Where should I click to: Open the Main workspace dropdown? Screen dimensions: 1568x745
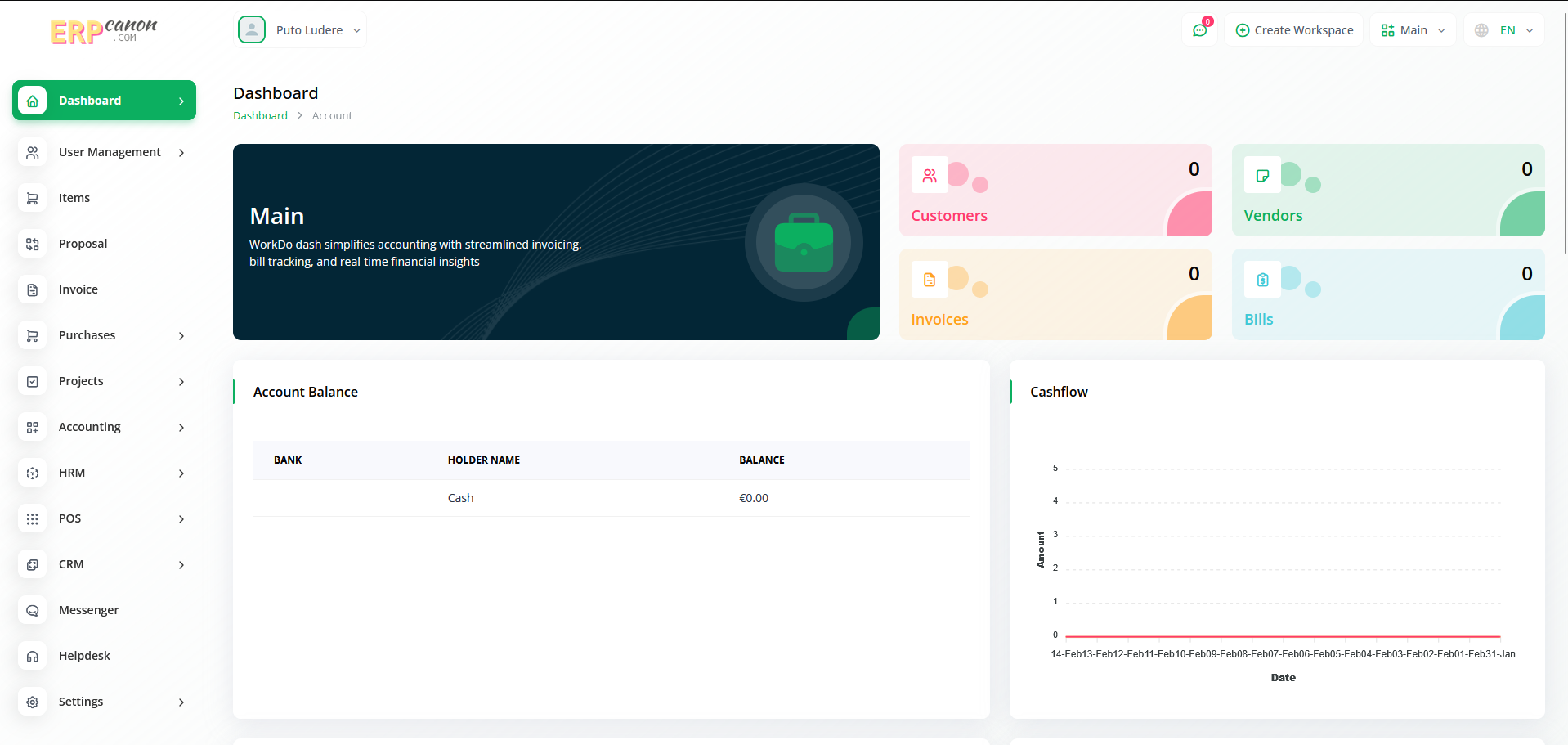[1413, 30]
